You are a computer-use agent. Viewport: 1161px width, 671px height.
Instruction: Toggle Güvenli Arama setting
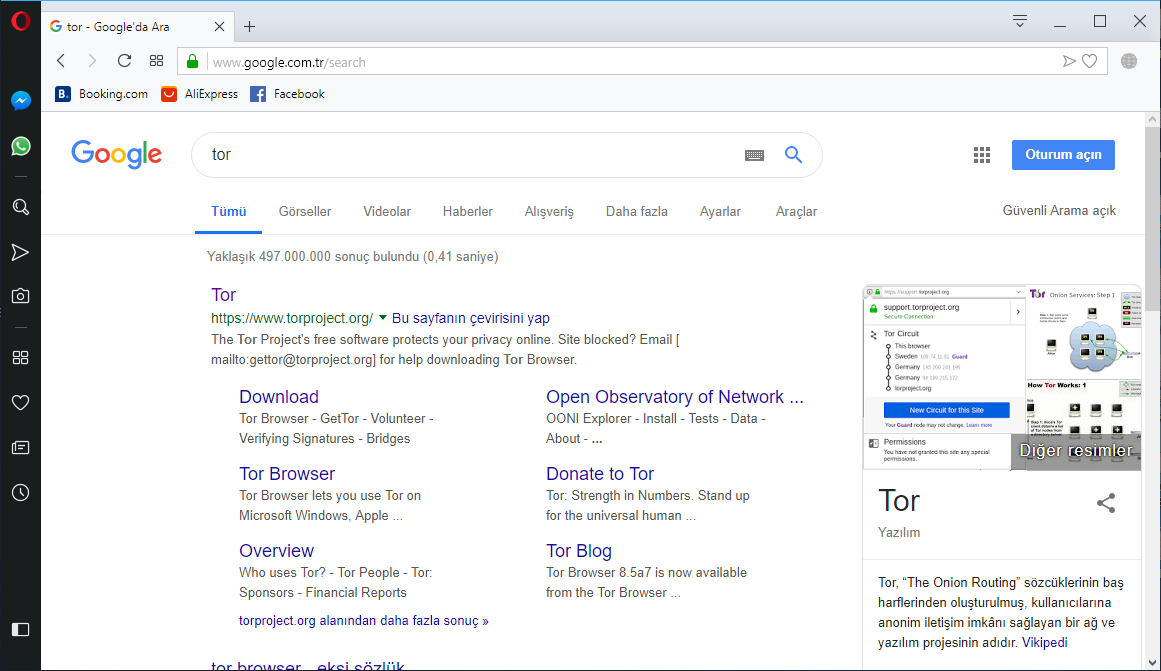pos(1058,210)
